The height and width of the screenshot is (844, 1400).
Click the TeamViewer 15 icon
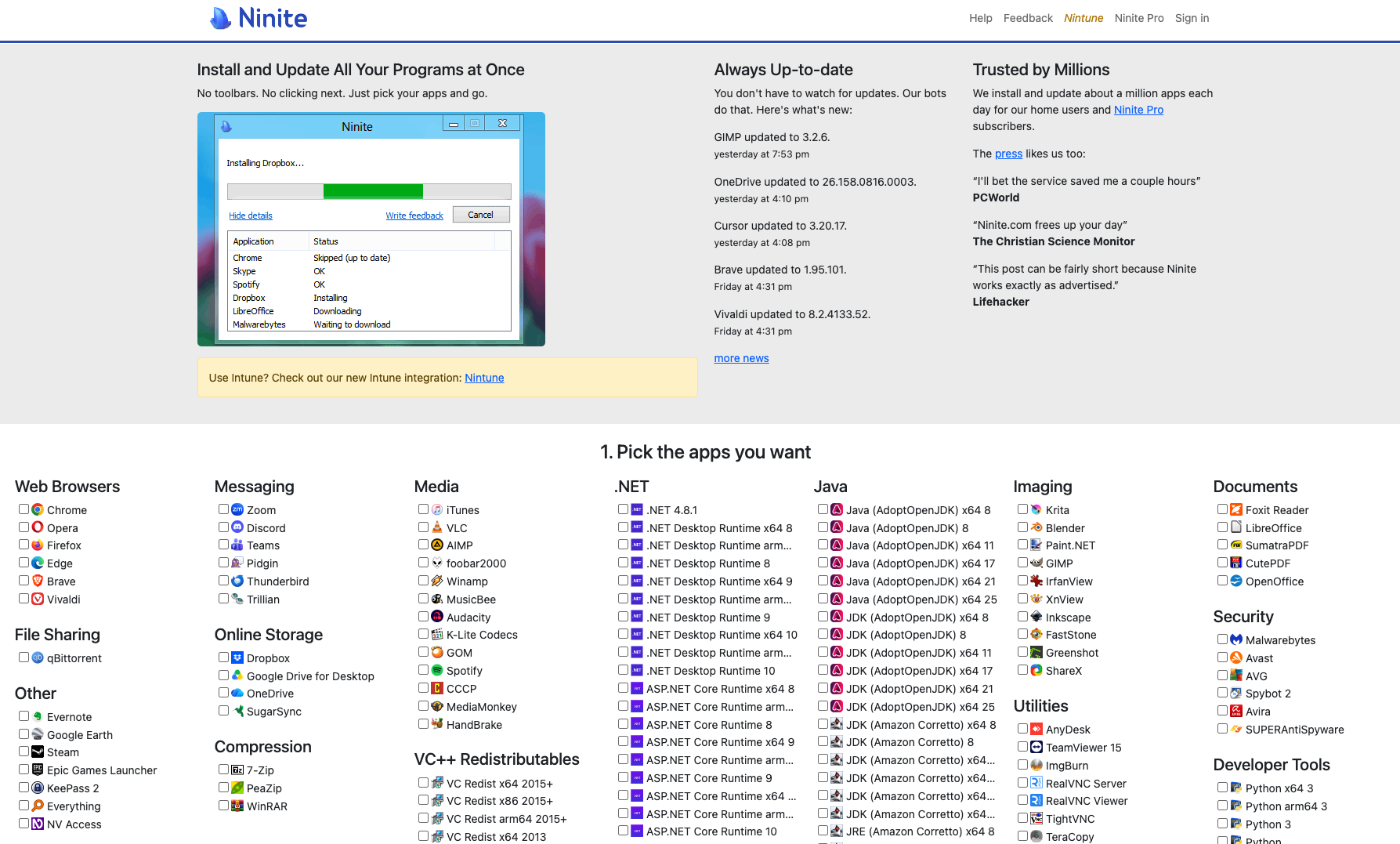pos(1036,747)
